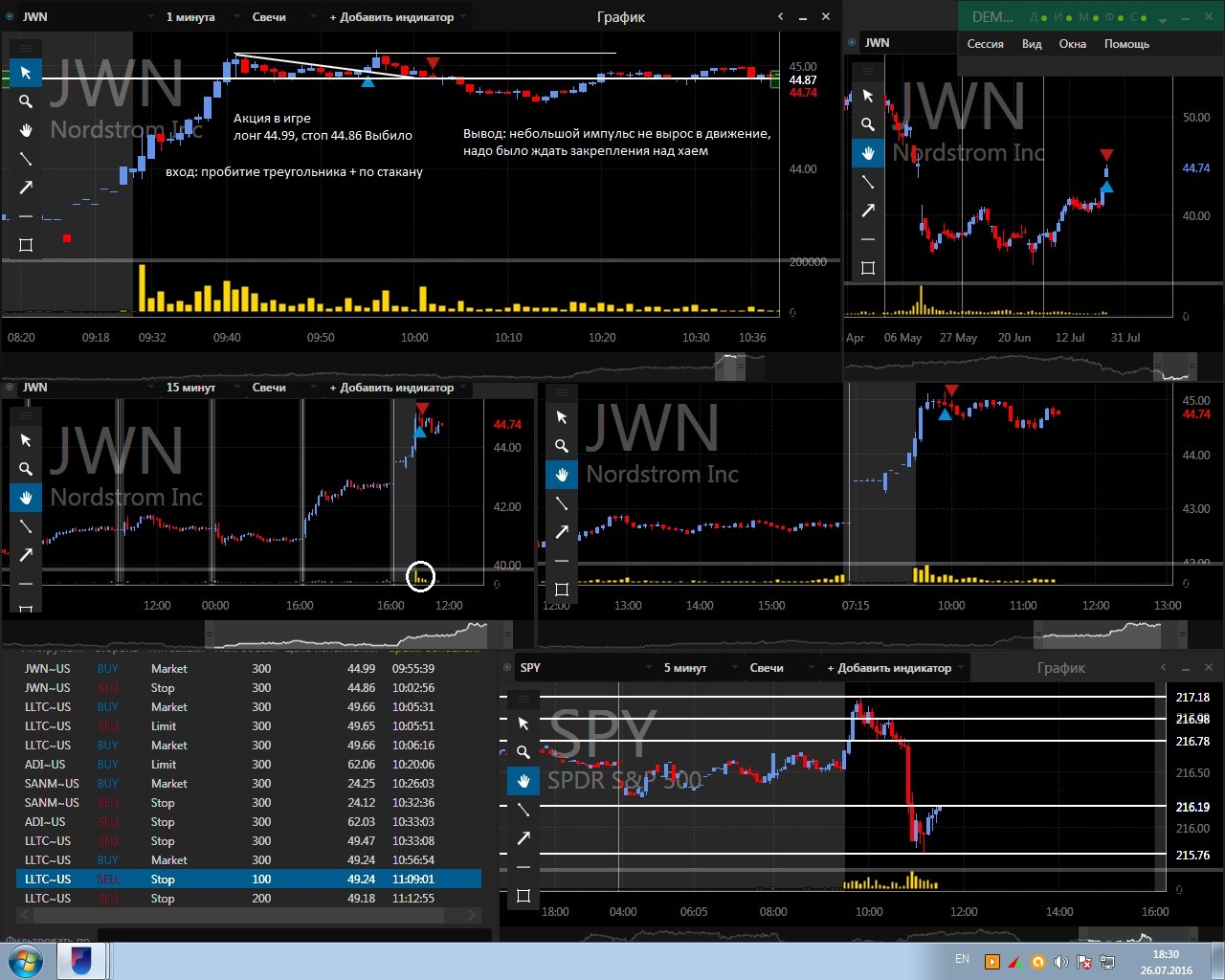The width and height of the screenshot is (1225, 980).
Task: Choose the arrow tool in the middle-right JWN chart
Action: click(x=562, y=532)
